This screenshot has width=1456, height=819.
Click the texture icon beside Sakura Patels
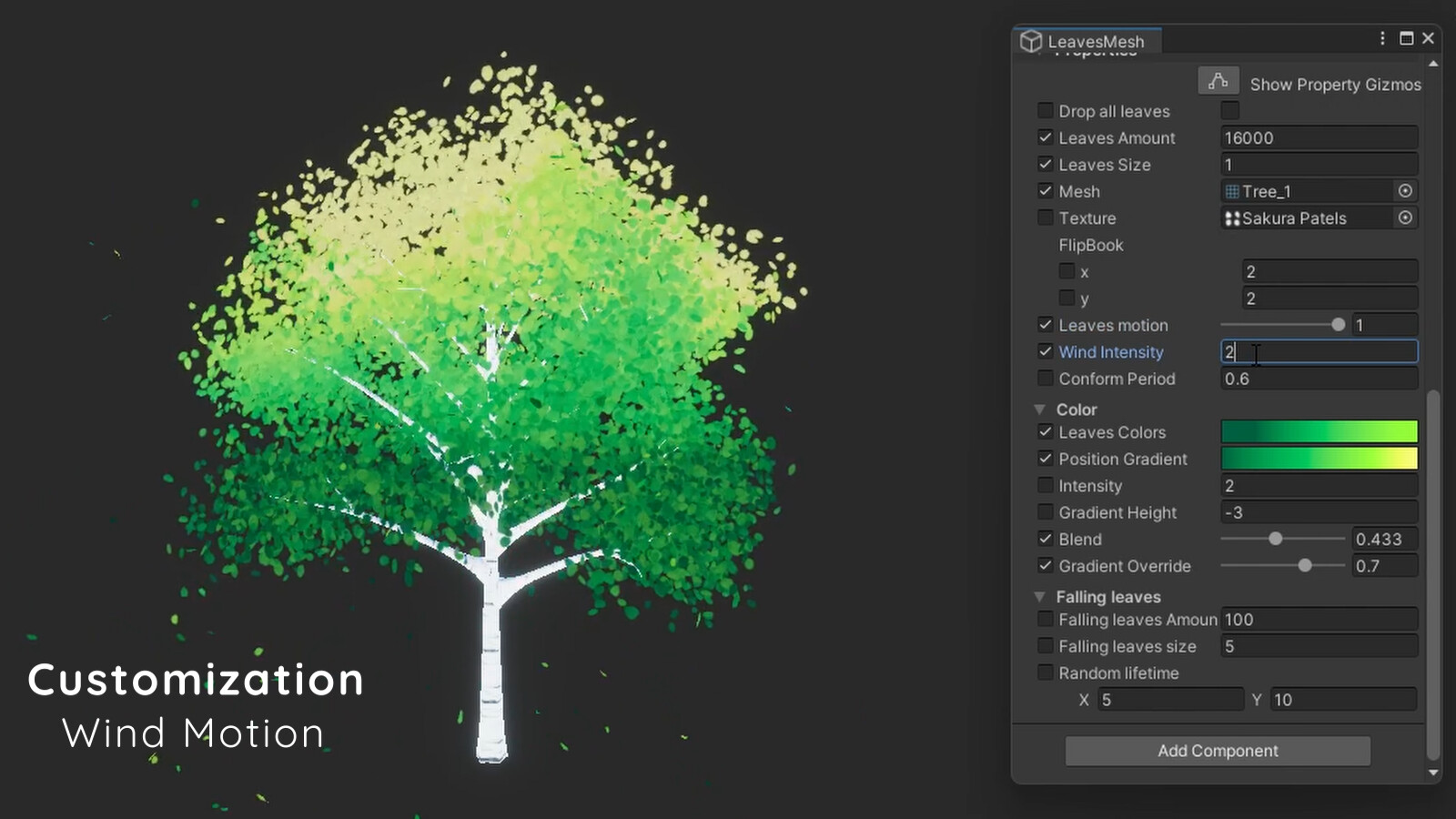coord(1233,218)
